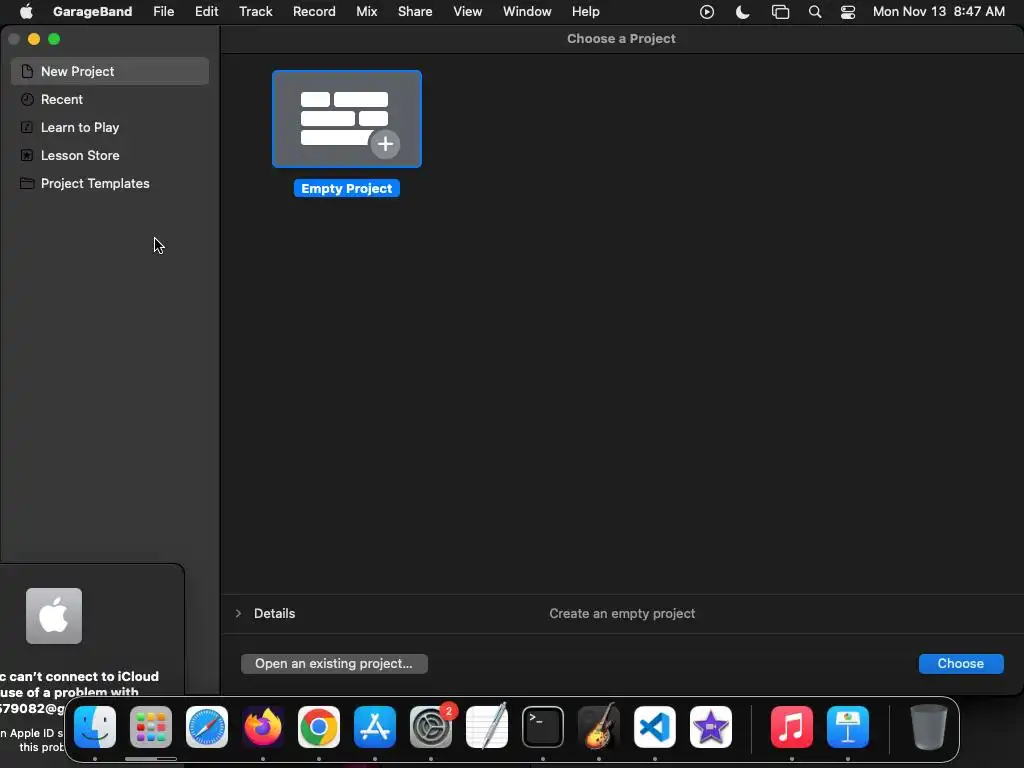This screenshot has width=1024, height=768.
Task: Open the Music app from the Dock
Action: pos(792,727)
